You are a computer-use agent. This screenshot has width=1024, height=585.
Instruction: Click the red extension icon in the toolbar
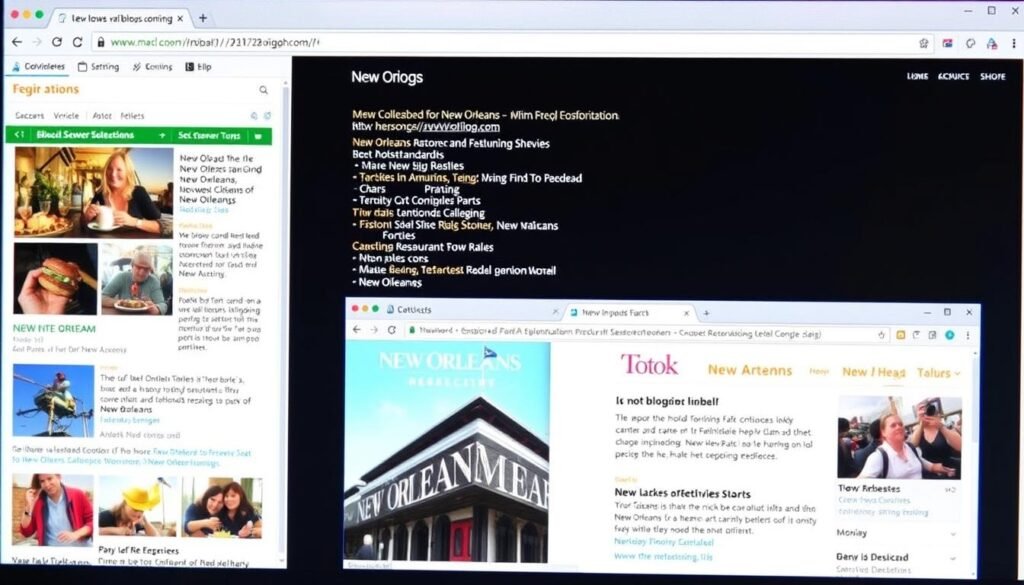pos(947,43)
